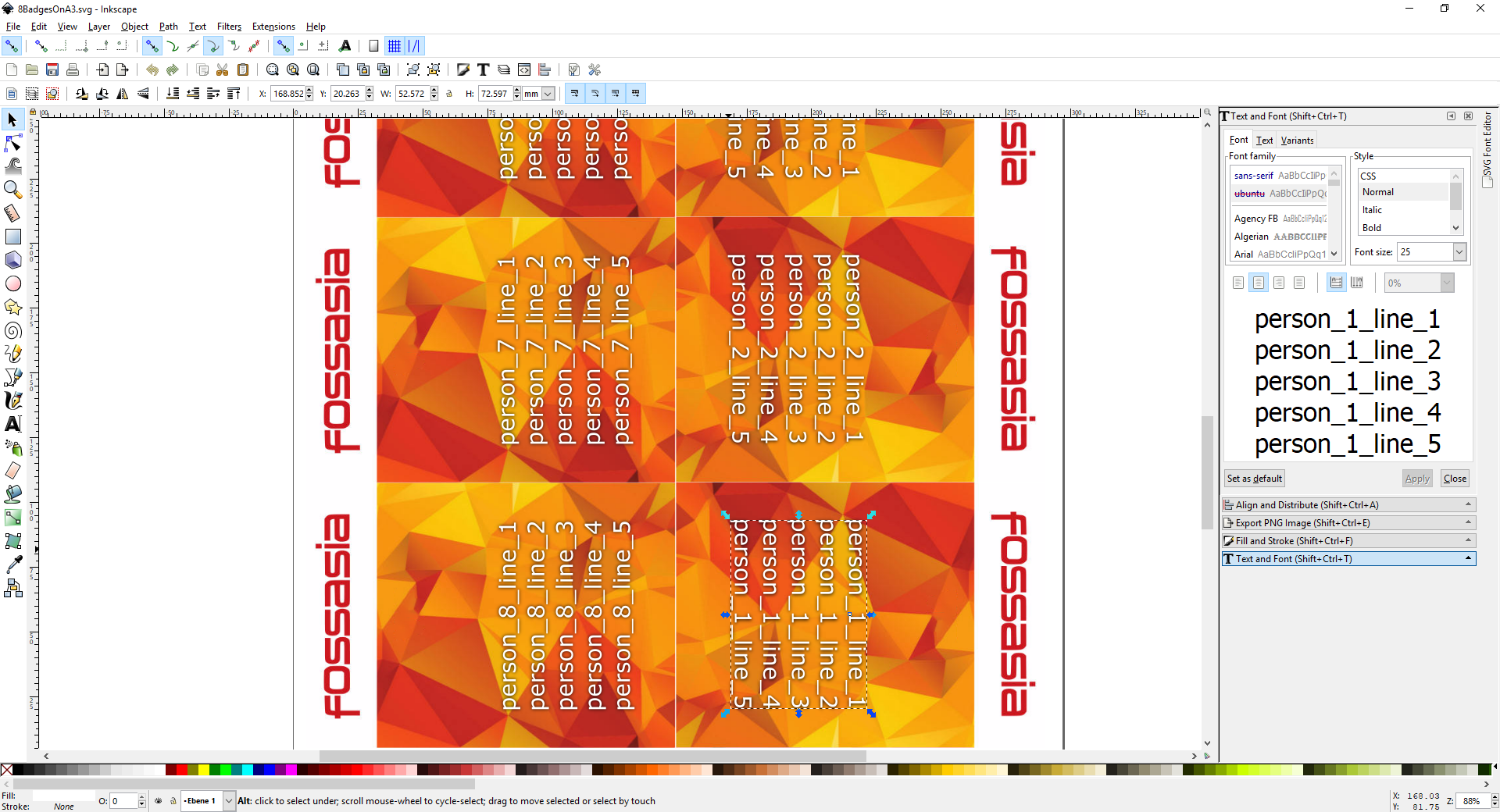
Task: Click raise selection to top icon
Action: tap(234, 94)
